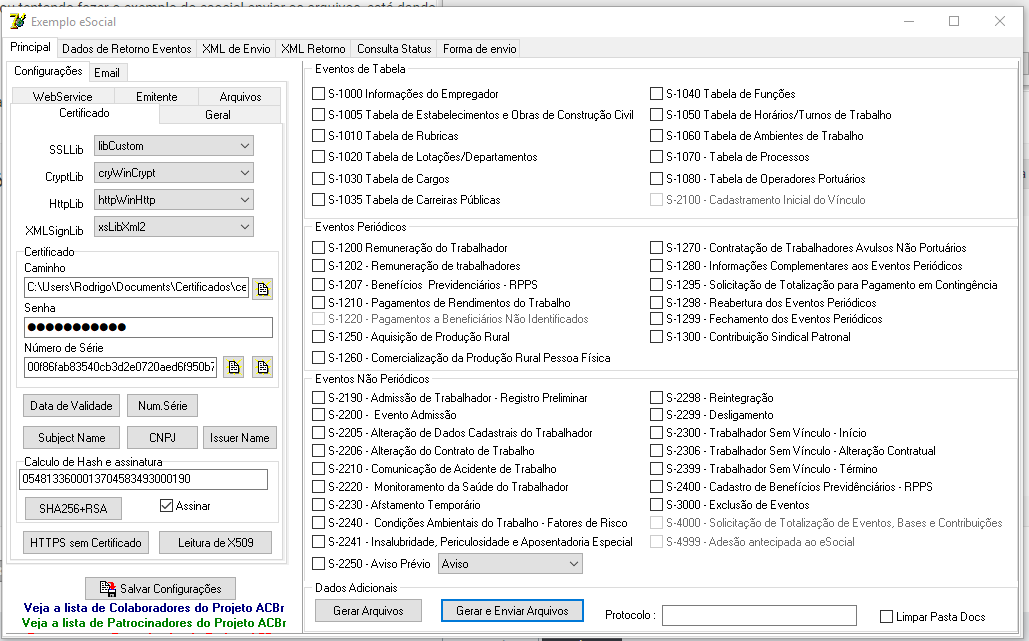Check S-2230 Afastamento Temporário
Viewport: 1029px width, 641px height.
[318, 505]
